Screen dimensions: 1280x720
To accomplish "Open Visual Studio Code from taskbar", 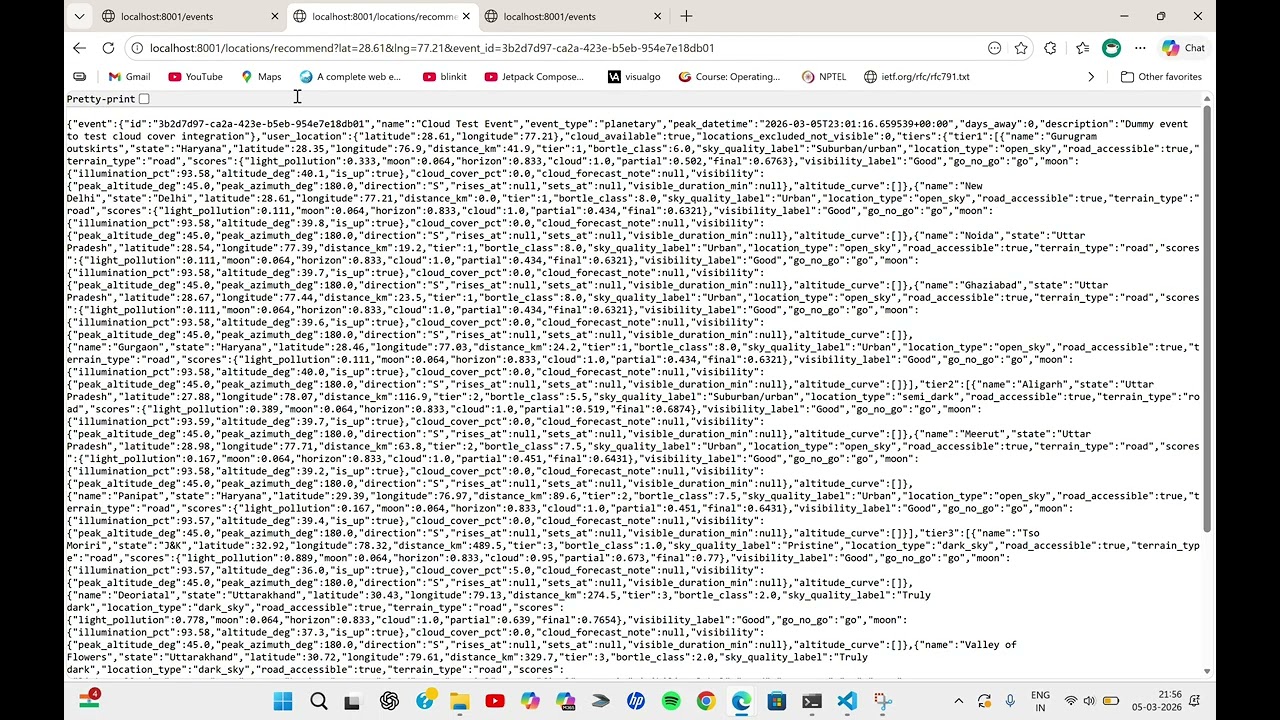I will (x=847, y=701).
